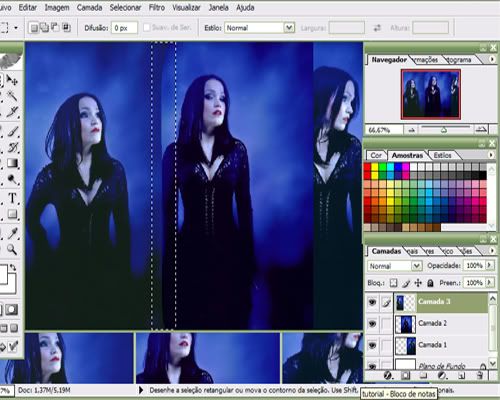Add a layer style in Camadas panel
Image resolution: width=500 pixels, height=400 pixels.
pos(387,376)
